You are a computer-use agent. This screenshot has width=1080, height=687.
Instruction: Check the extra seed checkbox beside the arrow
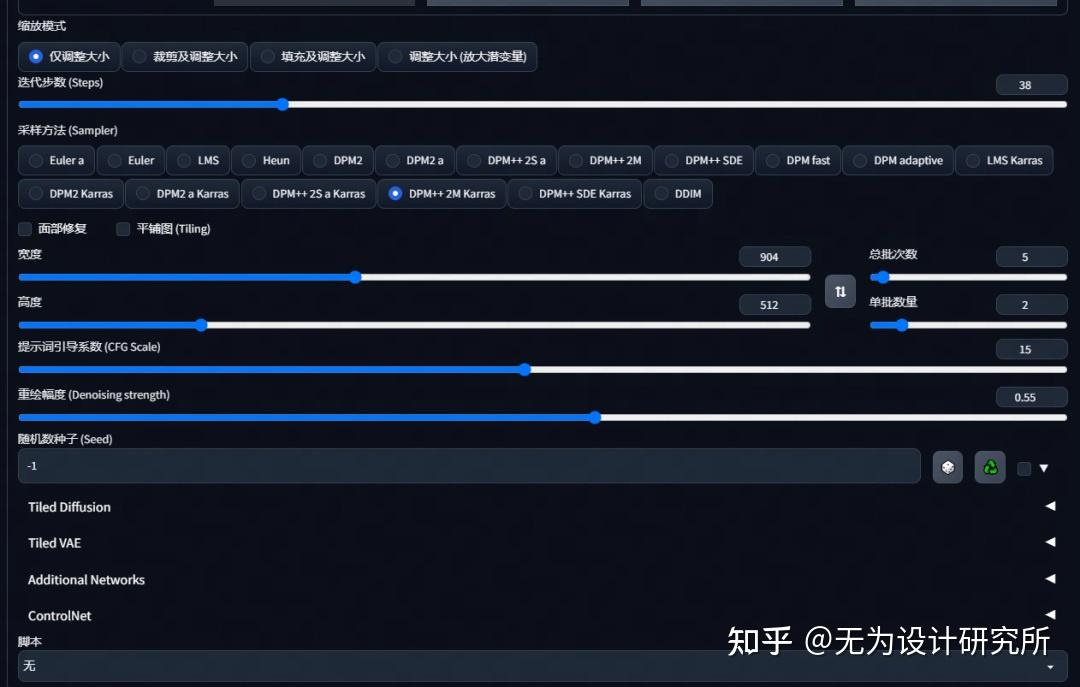pyautogui.click(x=1024, y=467)
